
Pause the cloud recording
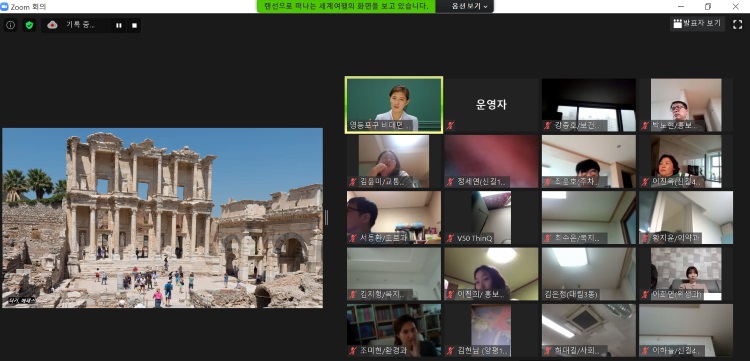pyautogui.click(x=119, y=26)
